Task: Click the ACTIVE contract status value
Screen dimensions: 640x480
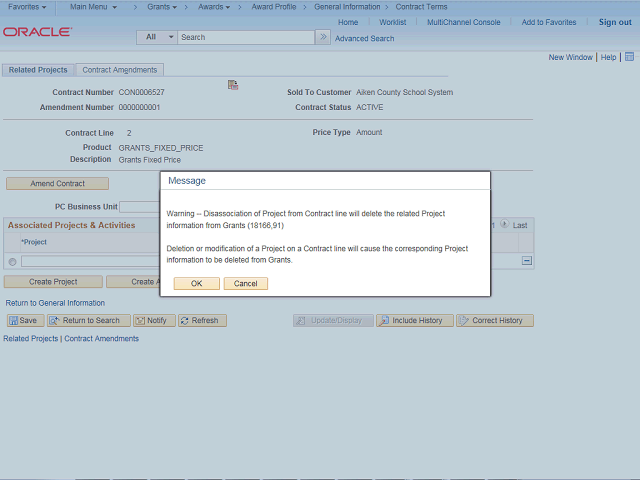Action: point(369,107)
